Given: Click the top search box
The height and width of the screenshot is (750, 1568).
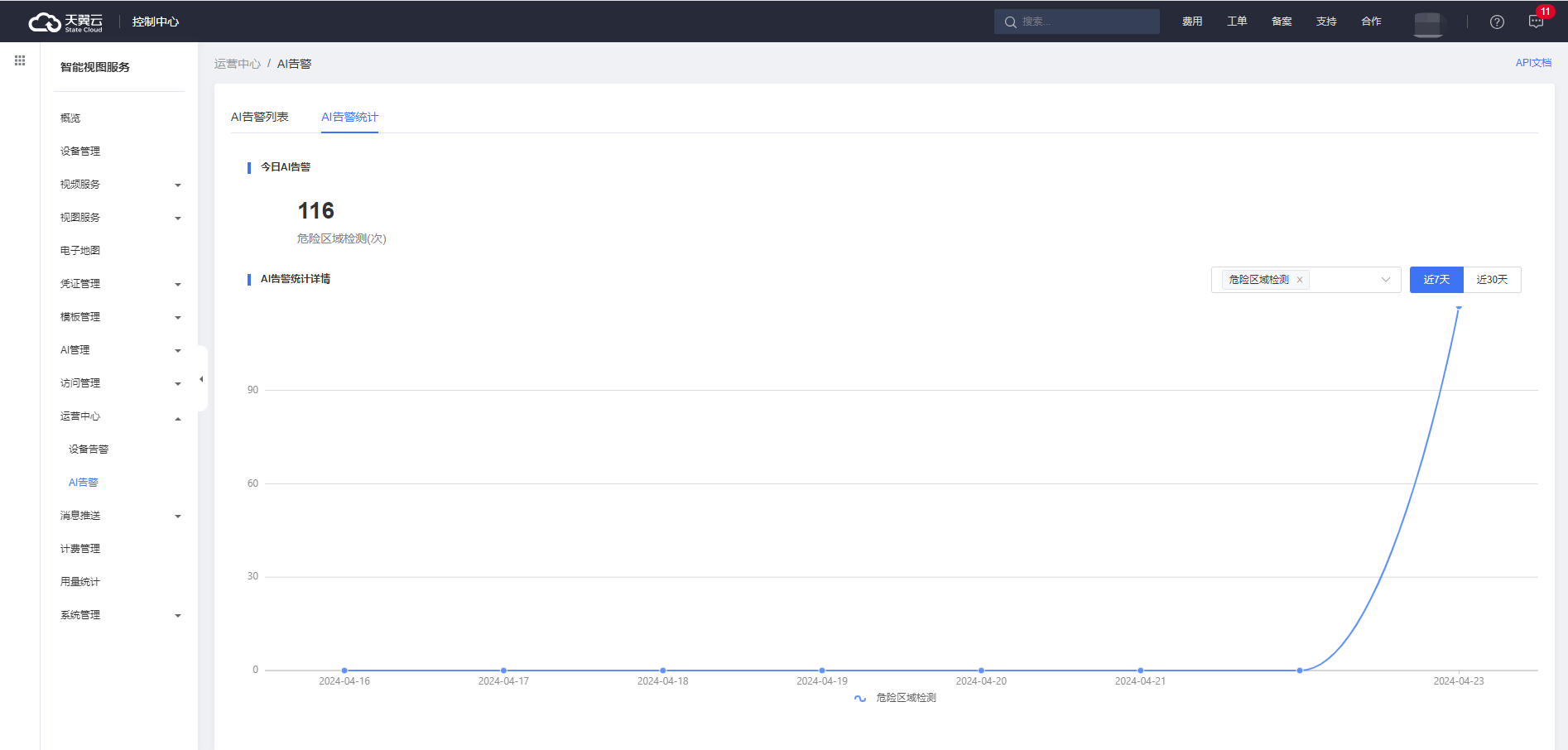Looking at the screenshot, I should [1076, 22].
